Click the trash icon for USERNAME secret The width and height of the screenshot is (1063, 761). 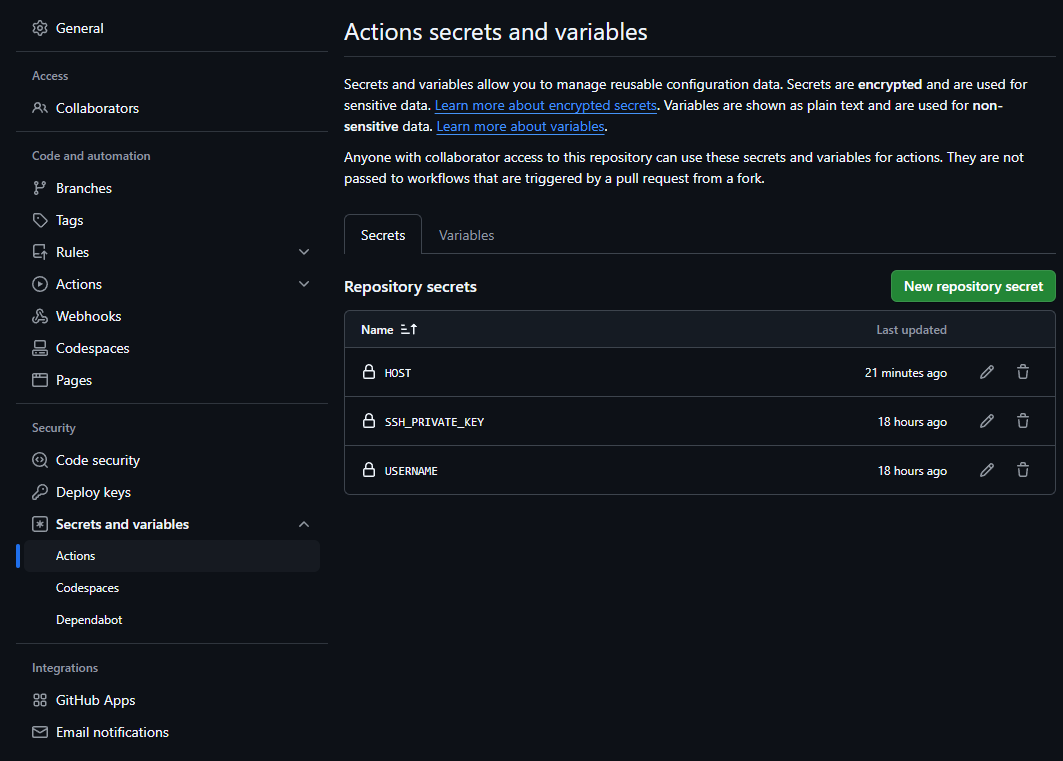coord(1023,470)
